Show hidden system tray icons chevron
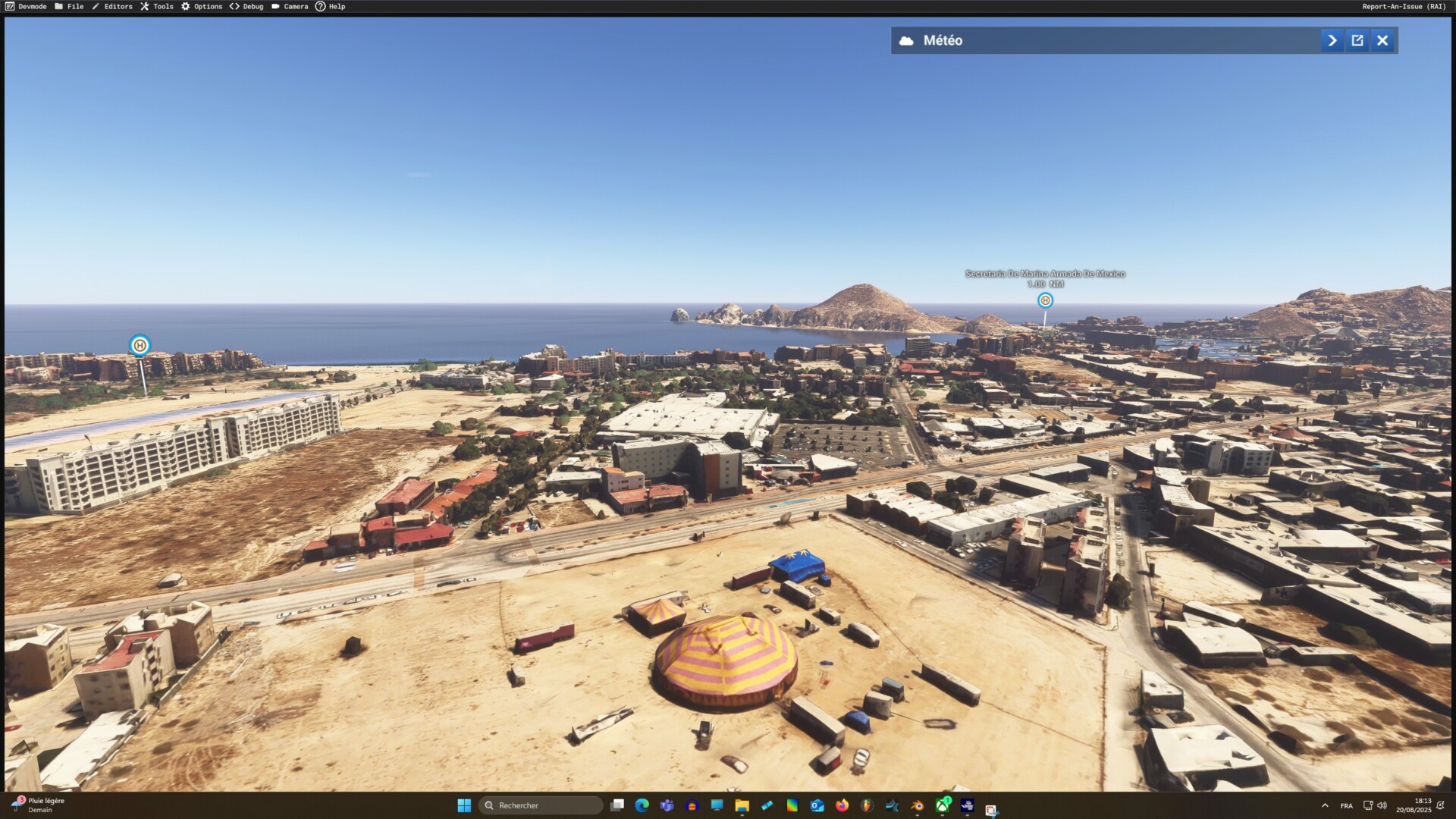The image size is (1456, 819). pos(1325,805)
